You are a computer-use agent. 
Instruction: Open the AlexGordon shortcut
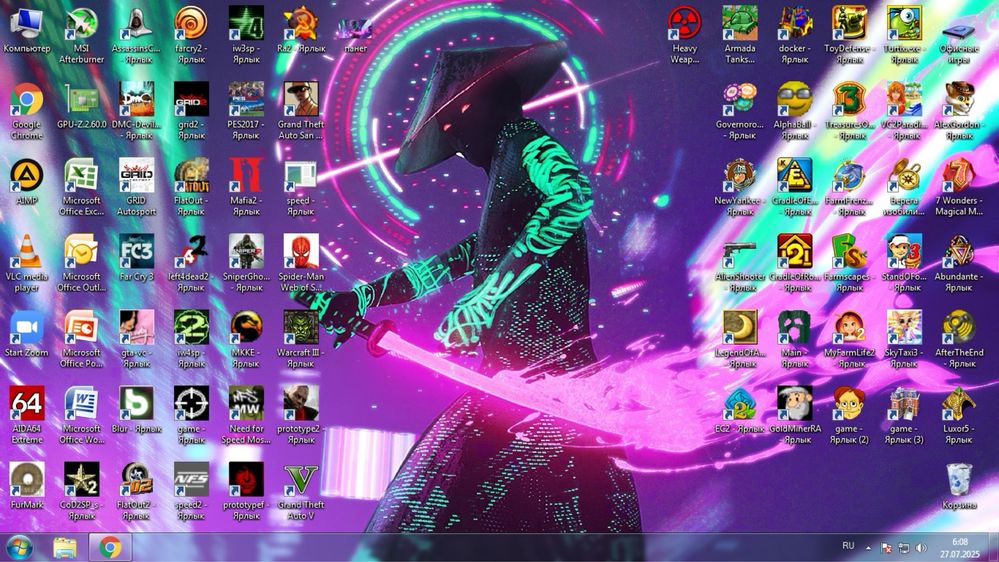959,100
